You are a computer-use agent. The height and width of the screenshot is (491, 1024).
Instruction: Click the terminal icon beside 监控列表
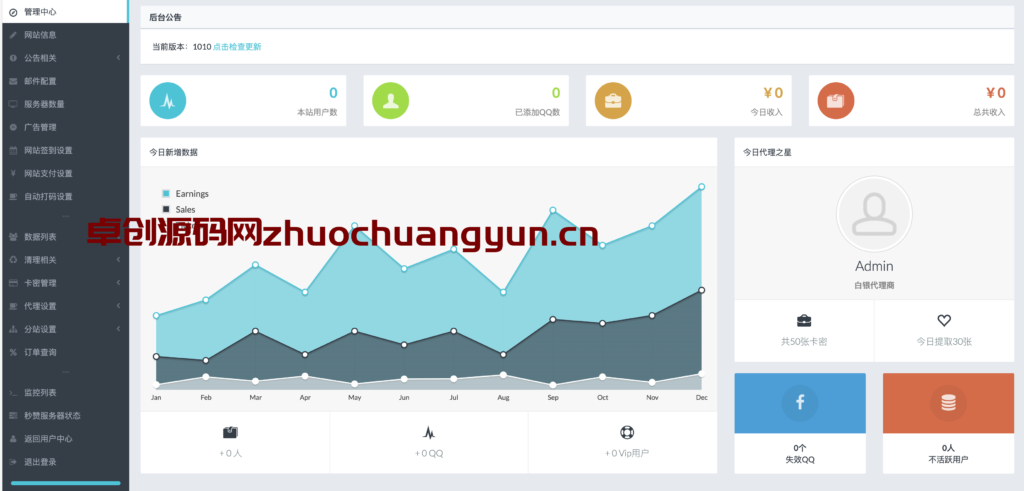(x=13, y=392)
